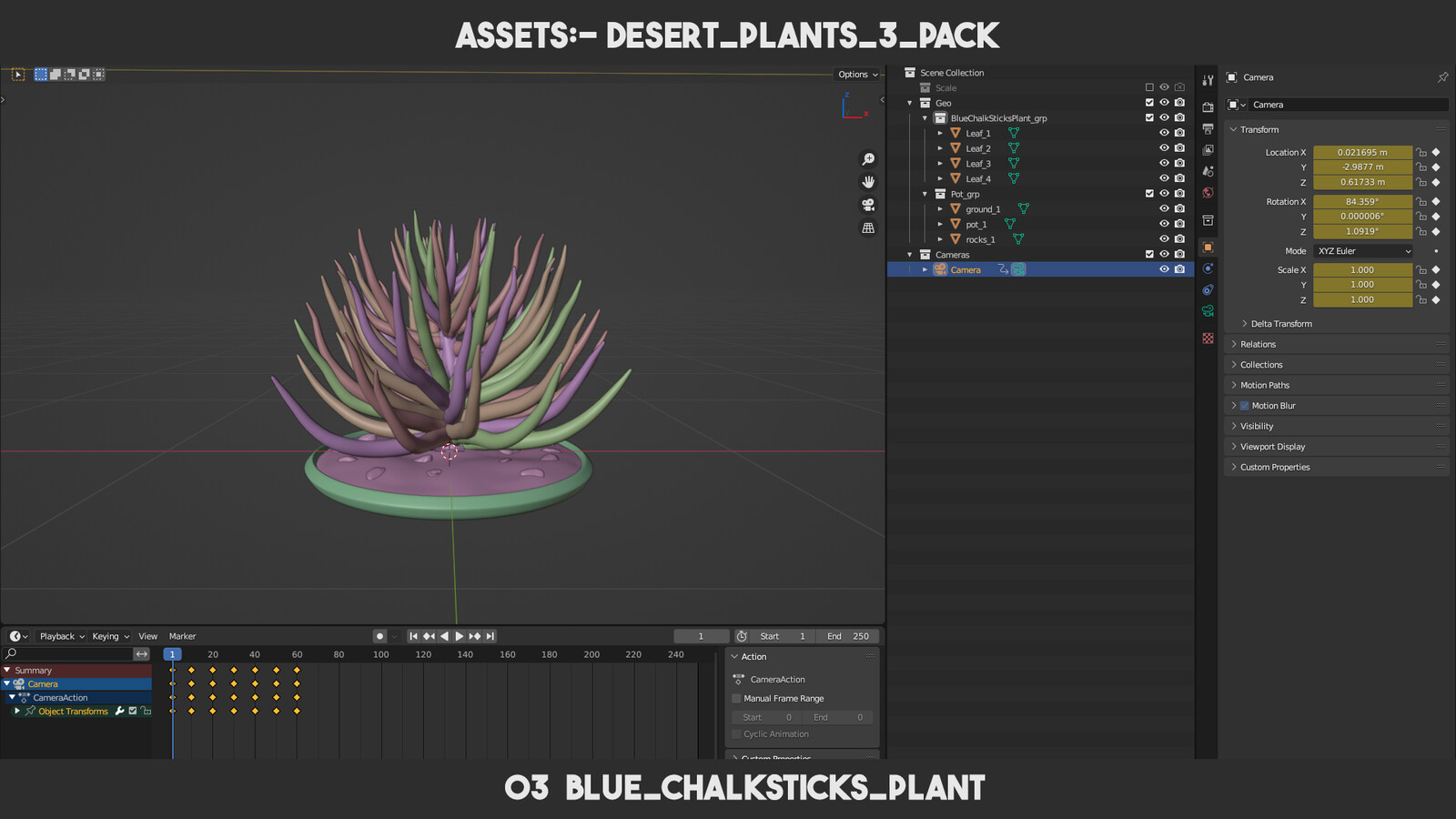Open the Collection properties tab
This screenshot has width=1456, height=819.
(1208, 220)
